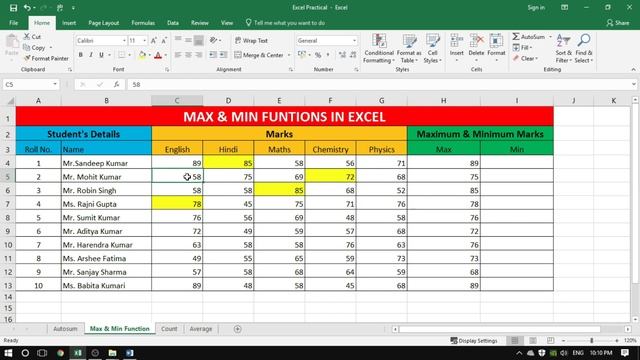This screenshot has width=640, height=360.
Task: Click the formula bar showing 58
Action: 380,84
